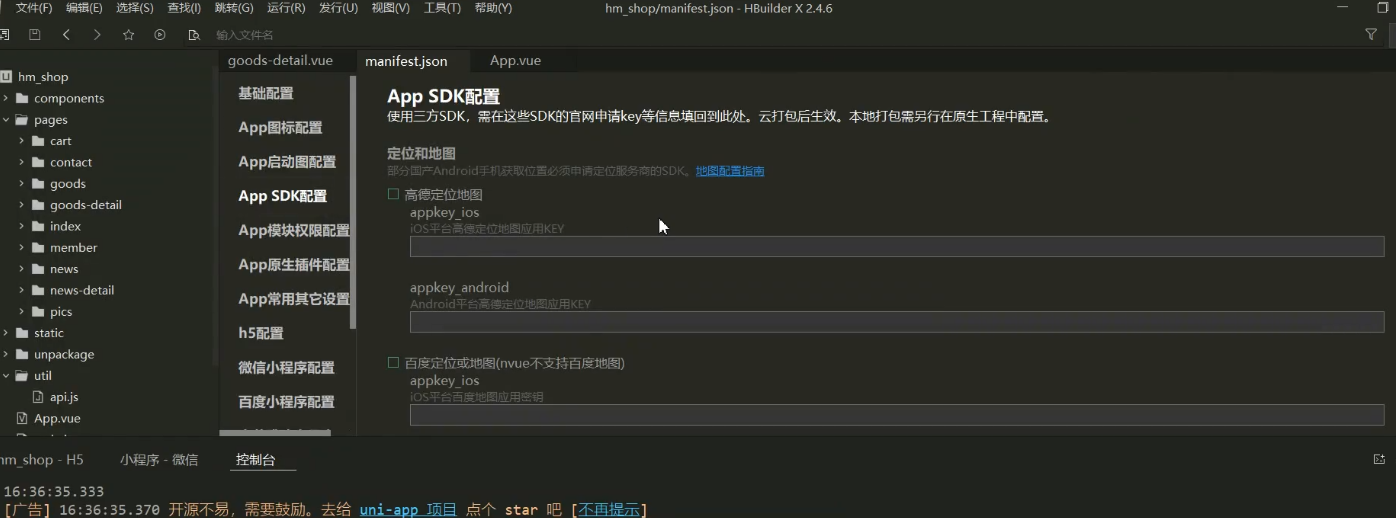This screenshot has height=518, width=1396.
Task: Switch to the 小程序 - 微信 console tab
Action: point(159,460)
